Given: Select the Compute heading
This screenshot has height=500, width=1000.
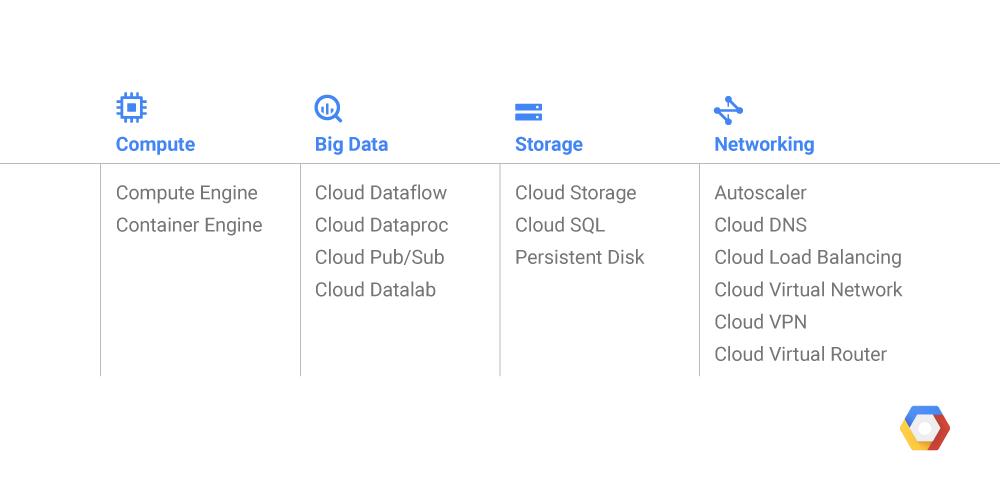Looking at the screenshot, I should [x=156, y=144].
